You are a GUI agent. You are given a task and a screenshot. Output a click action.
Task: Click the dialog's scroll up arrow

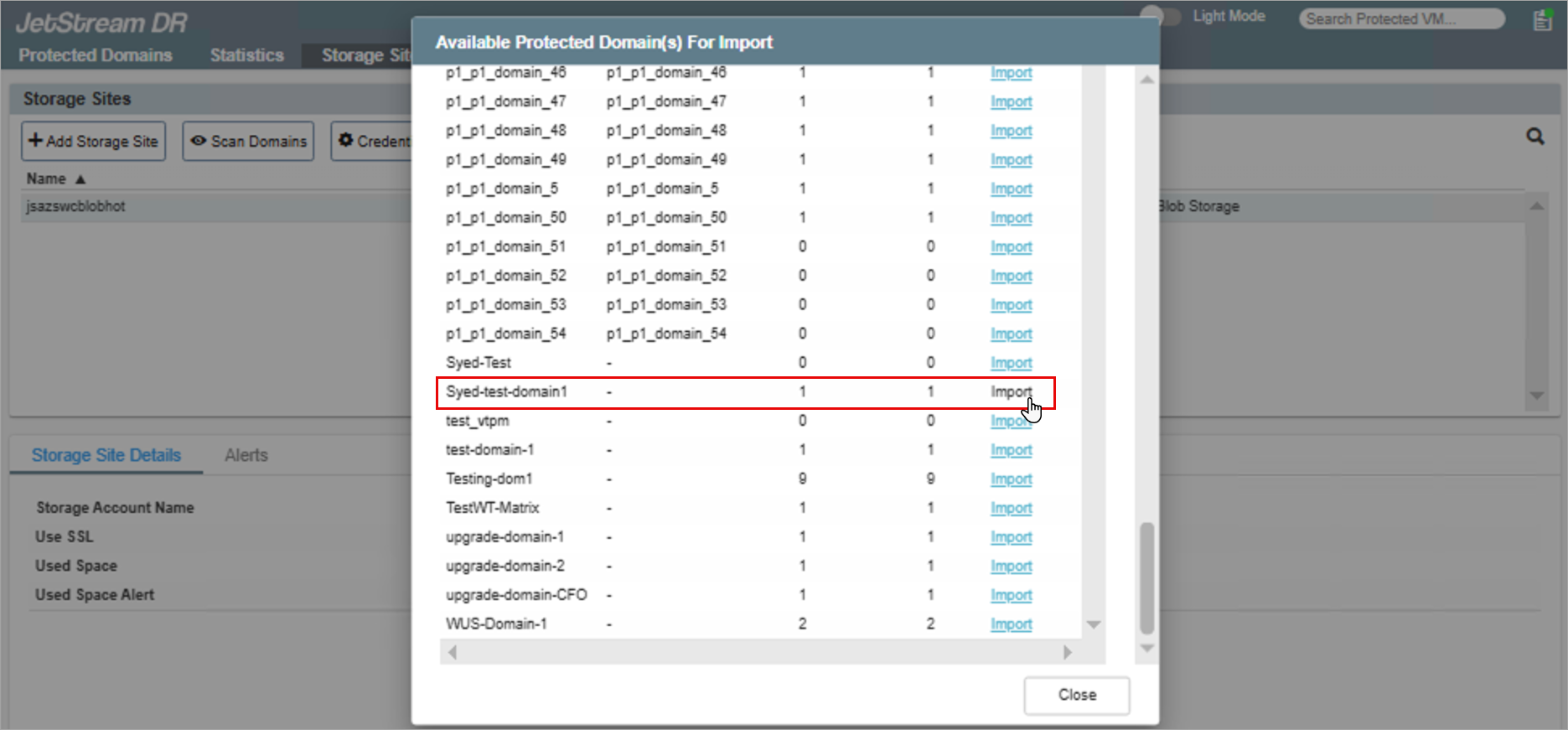pyautogui.click(x=1147, y=80)
